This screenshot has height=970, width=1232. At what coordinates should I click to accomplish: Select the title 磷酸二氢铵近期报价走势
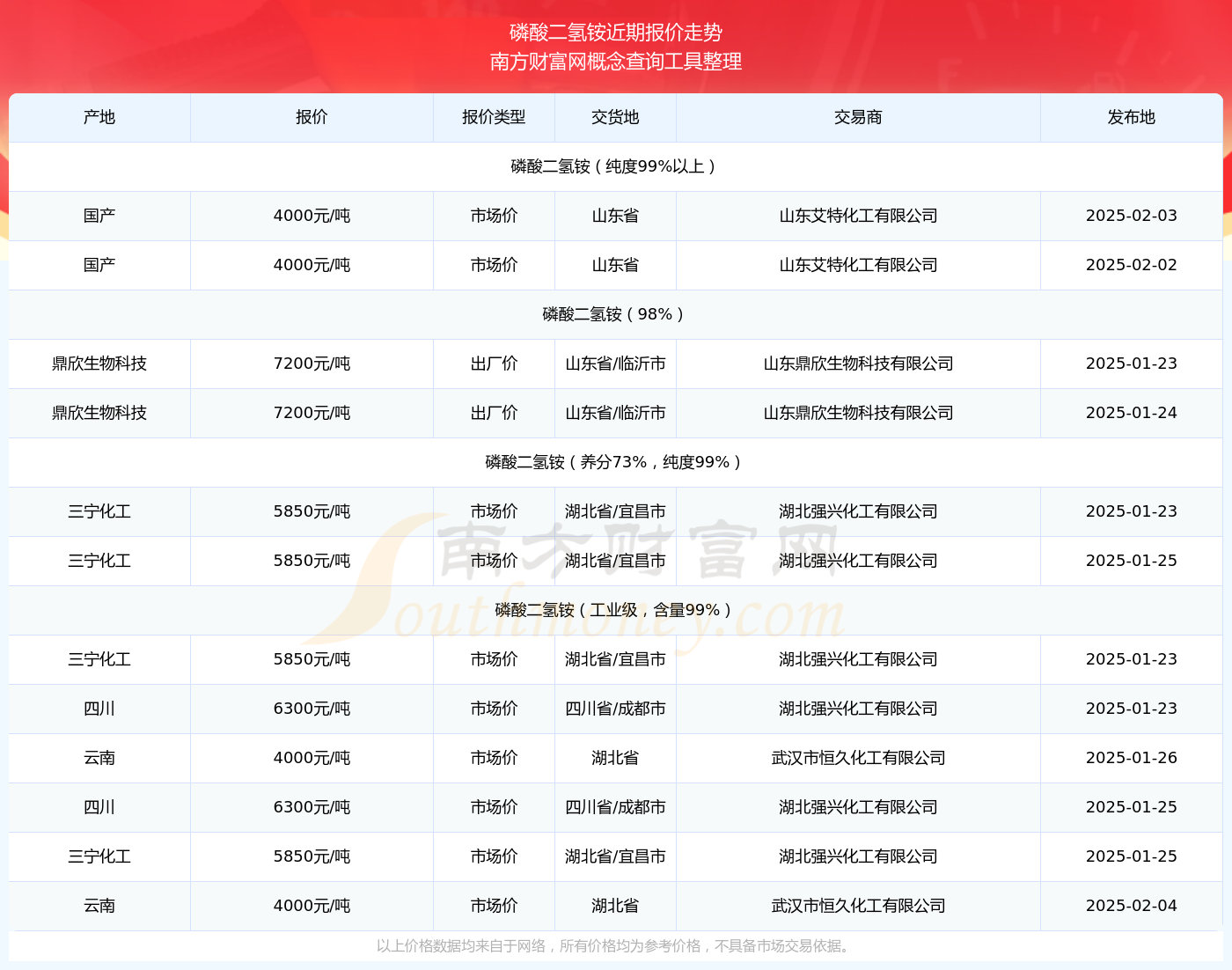(x=616, y=33)
